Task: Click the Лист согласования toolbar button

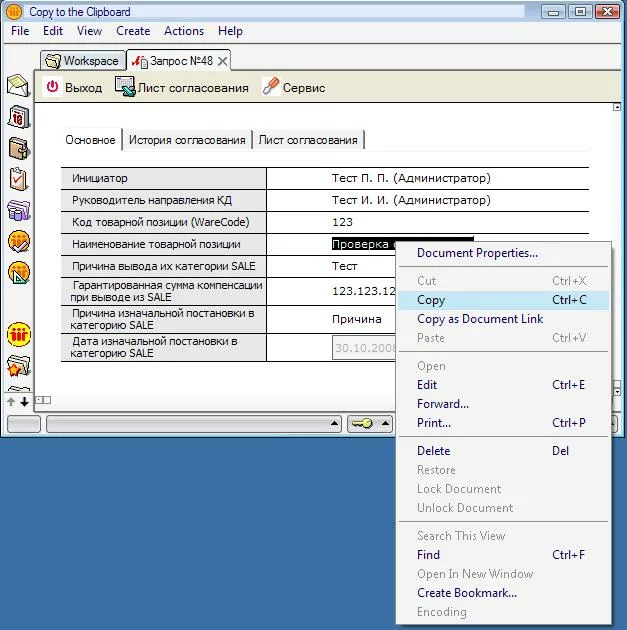Action: 181,87
